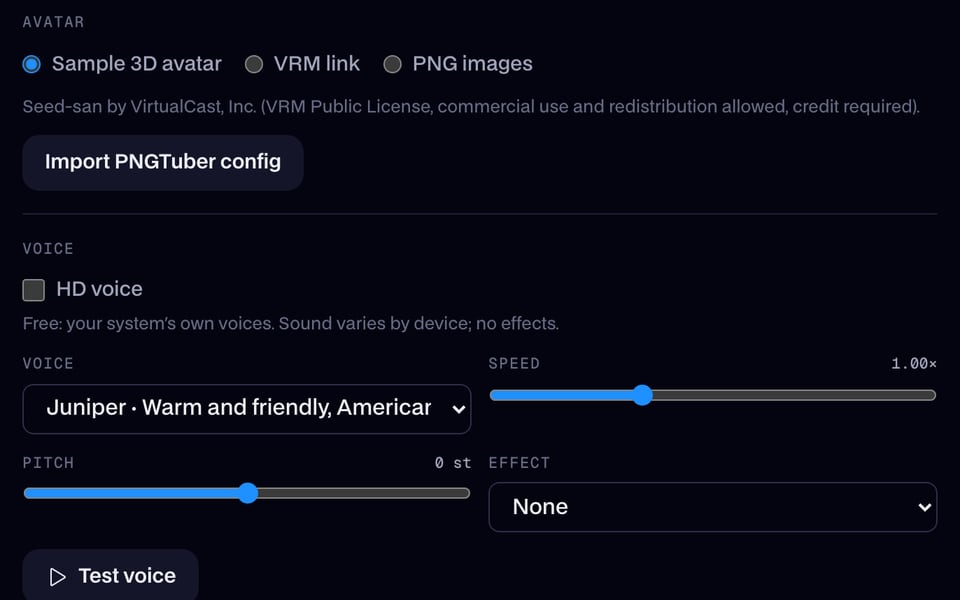This screenshot has height=600, width=960.
Task: Choose the VRM link avatar option
Action: [254, 64]
